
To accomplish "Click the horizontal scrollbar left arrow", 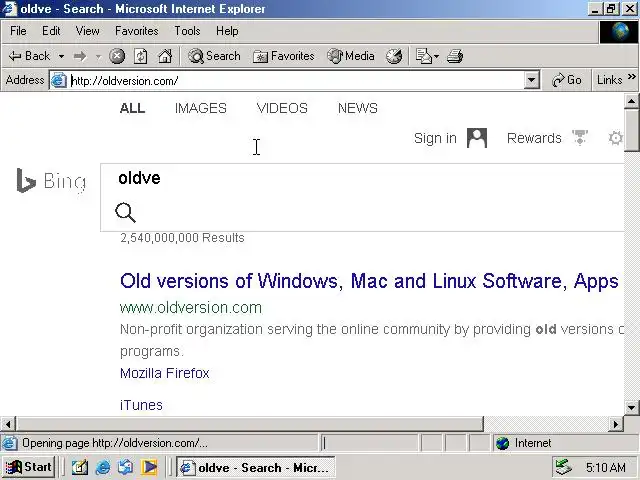I will (x=8, y=424).
